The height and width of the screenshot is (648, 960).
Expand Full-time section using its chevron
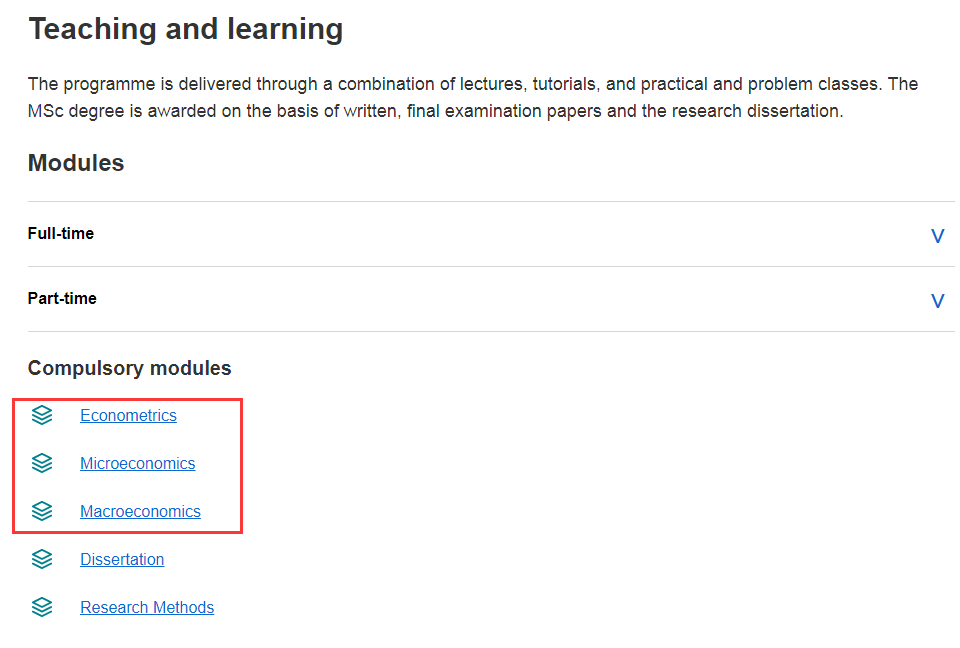click(x=937, y=236)
